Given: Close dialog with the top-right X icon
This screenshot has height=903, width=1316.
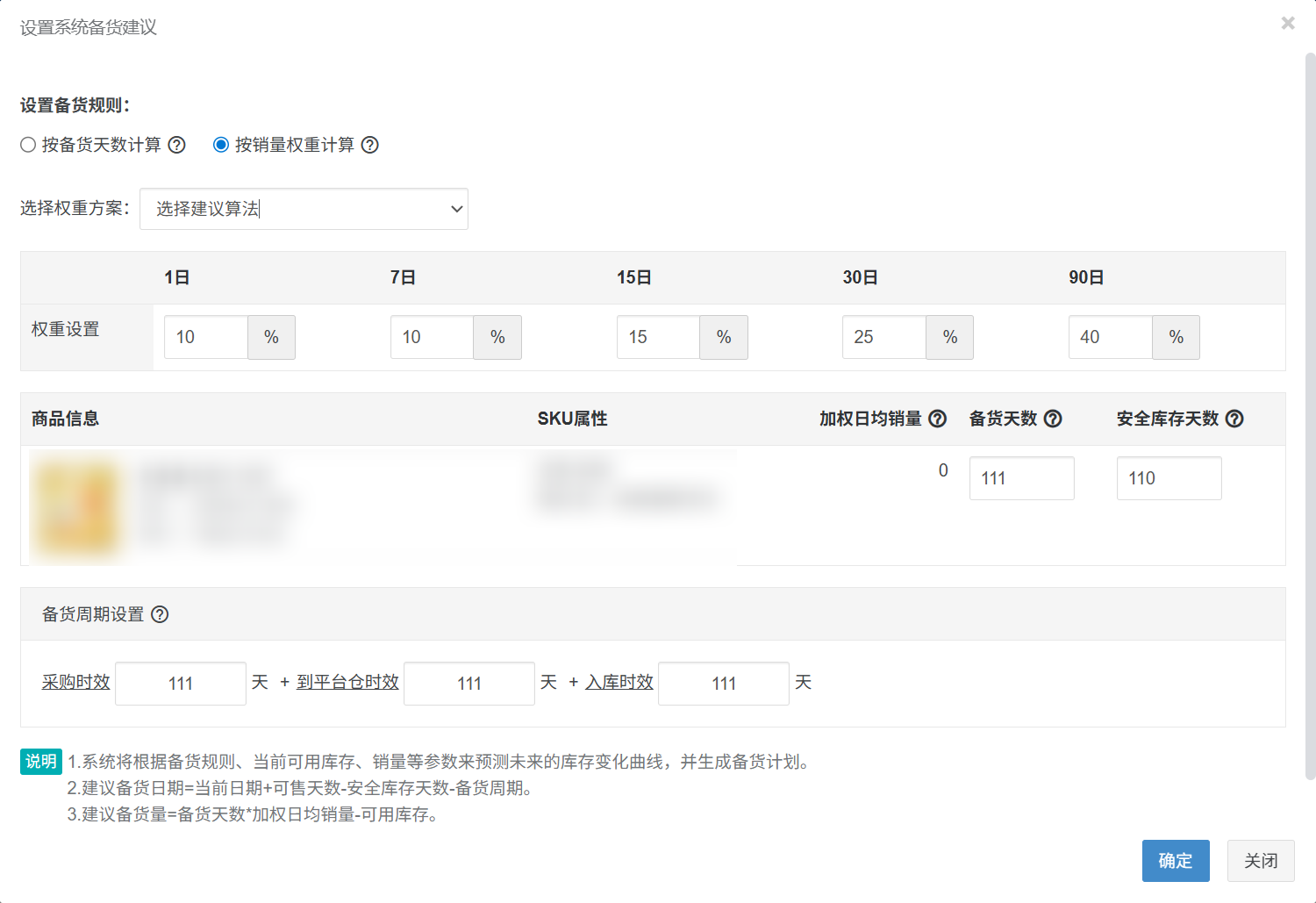Looking at the screenshot, I should coord(1287,23).
